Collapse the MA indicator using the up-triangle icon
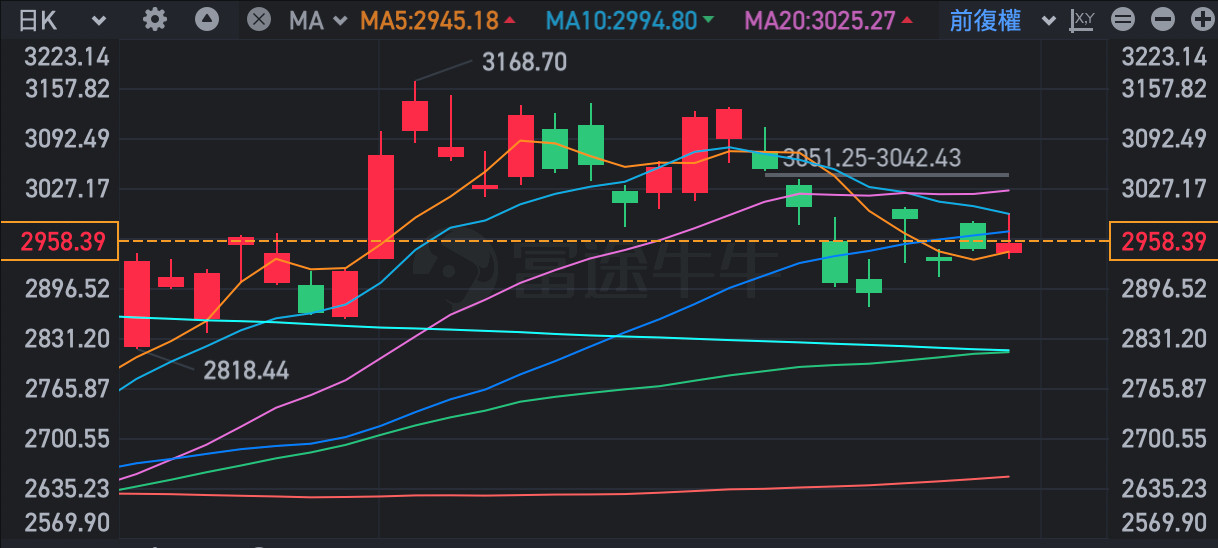Viewport: 1218px width, 548px height. coord(207,19)
